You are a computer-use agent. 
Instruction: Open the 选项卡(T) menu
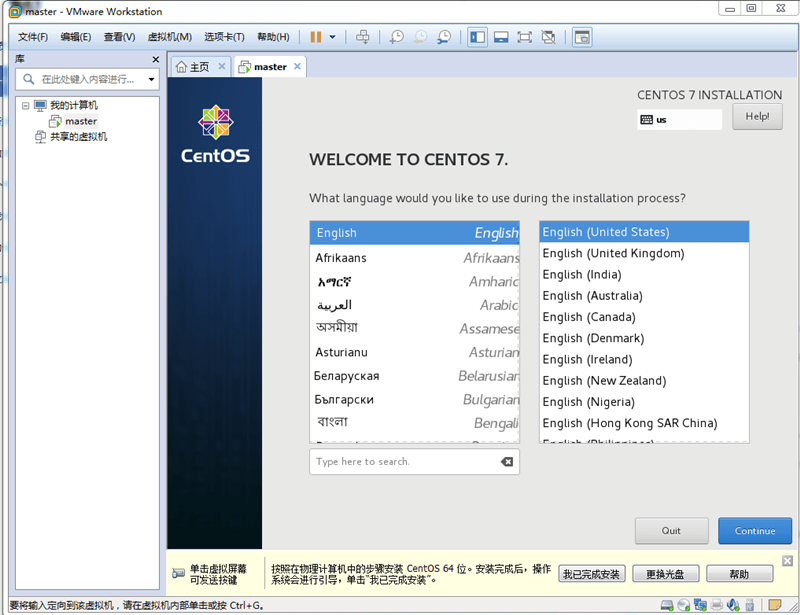[x=224, y=37]
